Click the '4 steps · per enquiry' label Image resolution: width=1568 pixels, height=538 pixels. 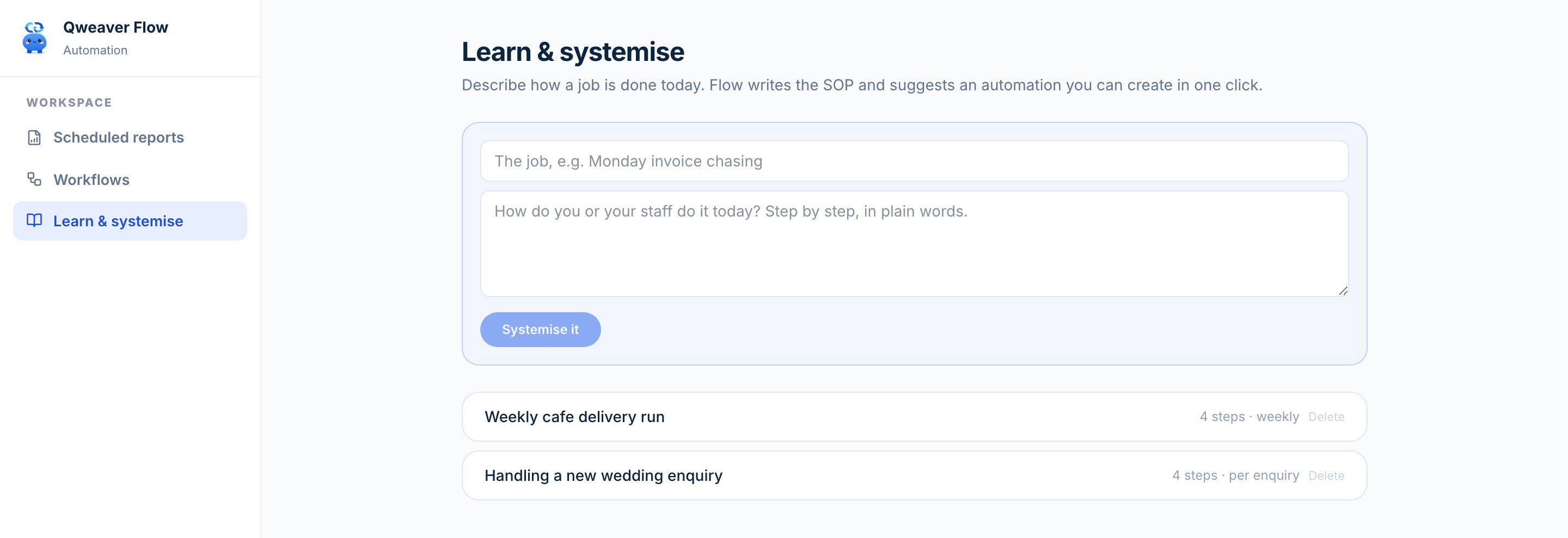coord(1236,475)
